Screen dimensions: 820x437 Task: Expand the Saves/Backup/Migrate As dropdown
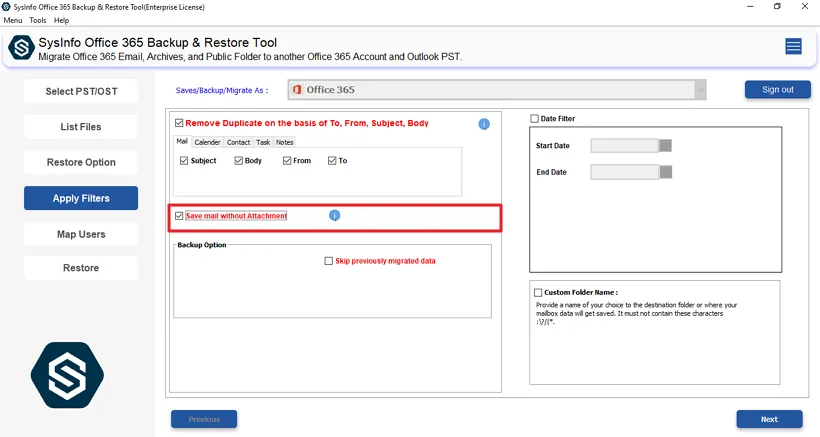tap(700, 90)
